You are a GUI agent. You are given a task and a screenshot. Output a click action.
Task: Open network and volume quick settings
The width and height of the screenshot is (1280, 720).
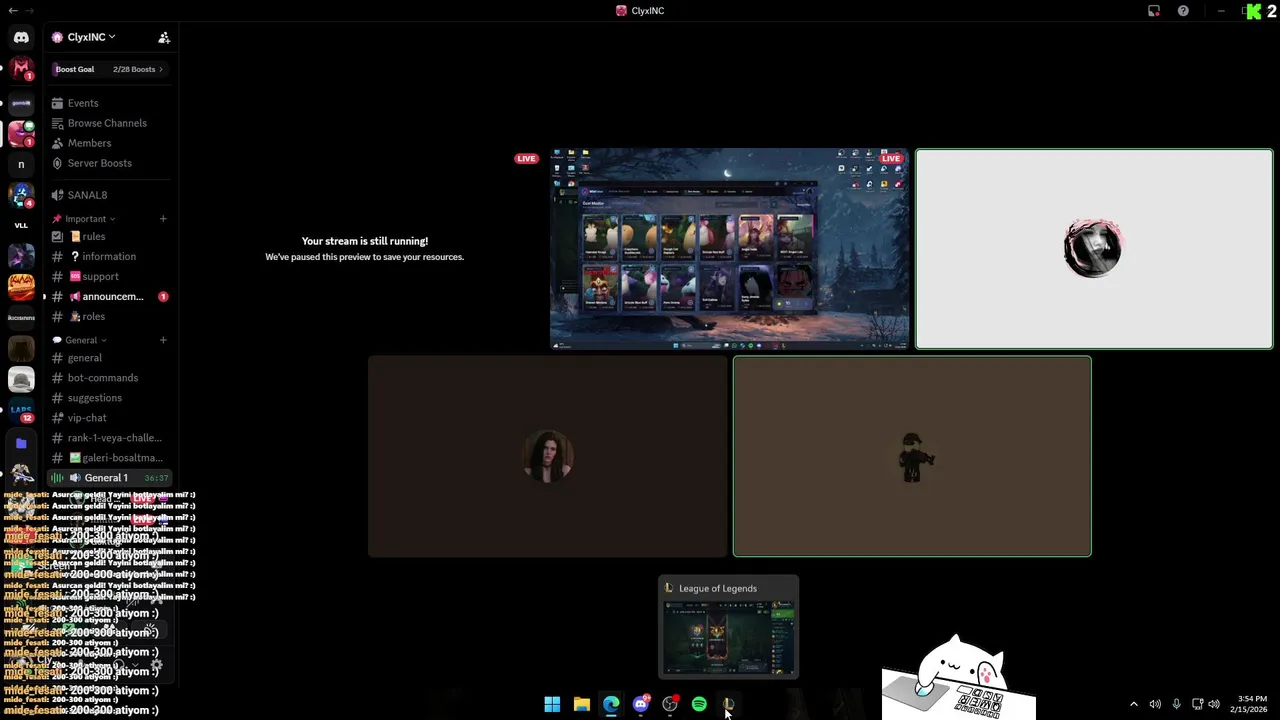point(1206,704)
